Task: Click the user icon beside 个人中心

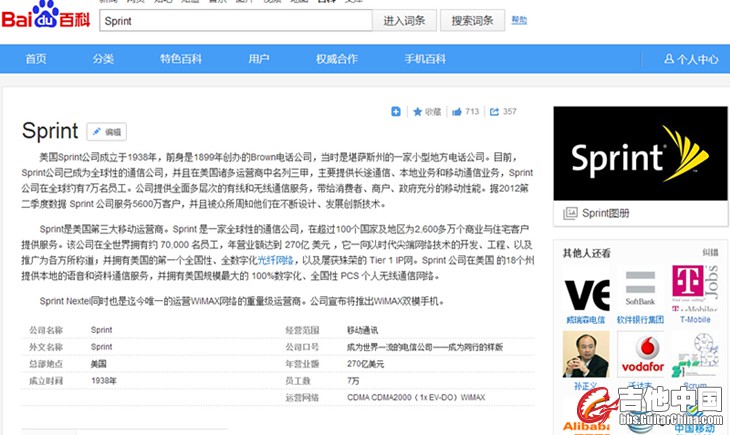Action: [669, 59]
